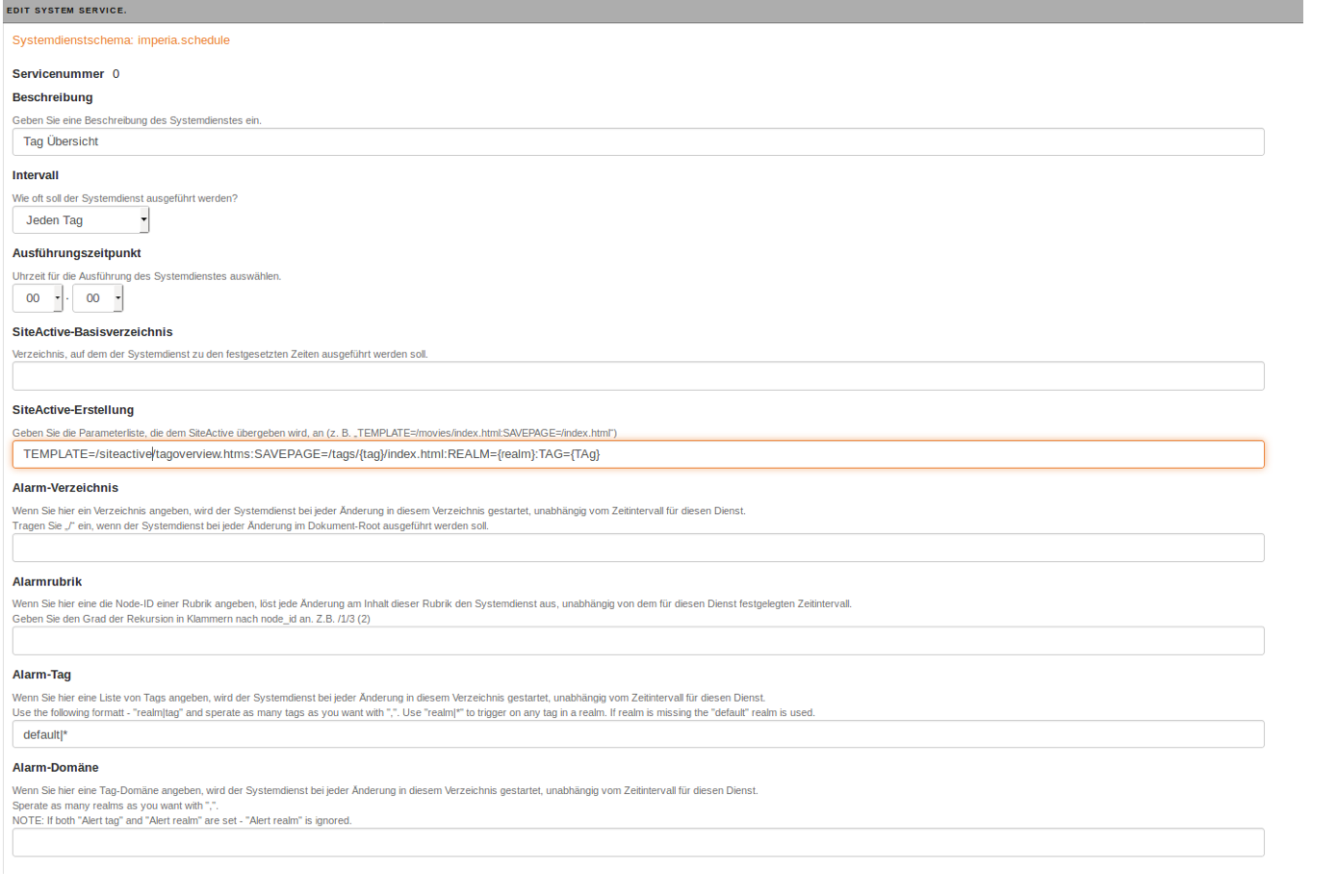Click the Alarm-Verzeichnis heading

click(x=65, y=488)
